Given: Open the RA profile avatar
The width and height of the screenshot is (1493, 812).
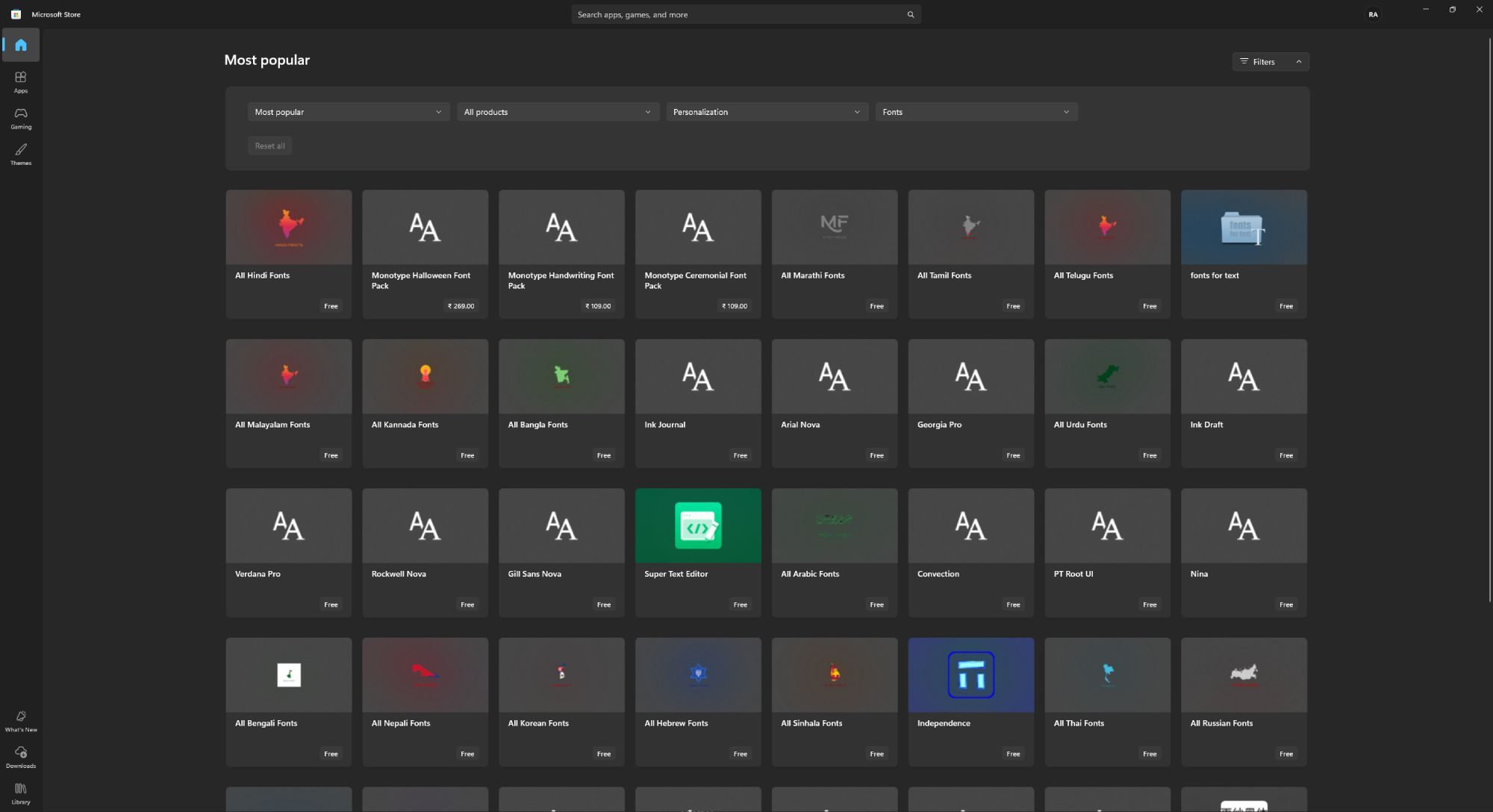Looking at the screenshot, I should pos(1373,14).
